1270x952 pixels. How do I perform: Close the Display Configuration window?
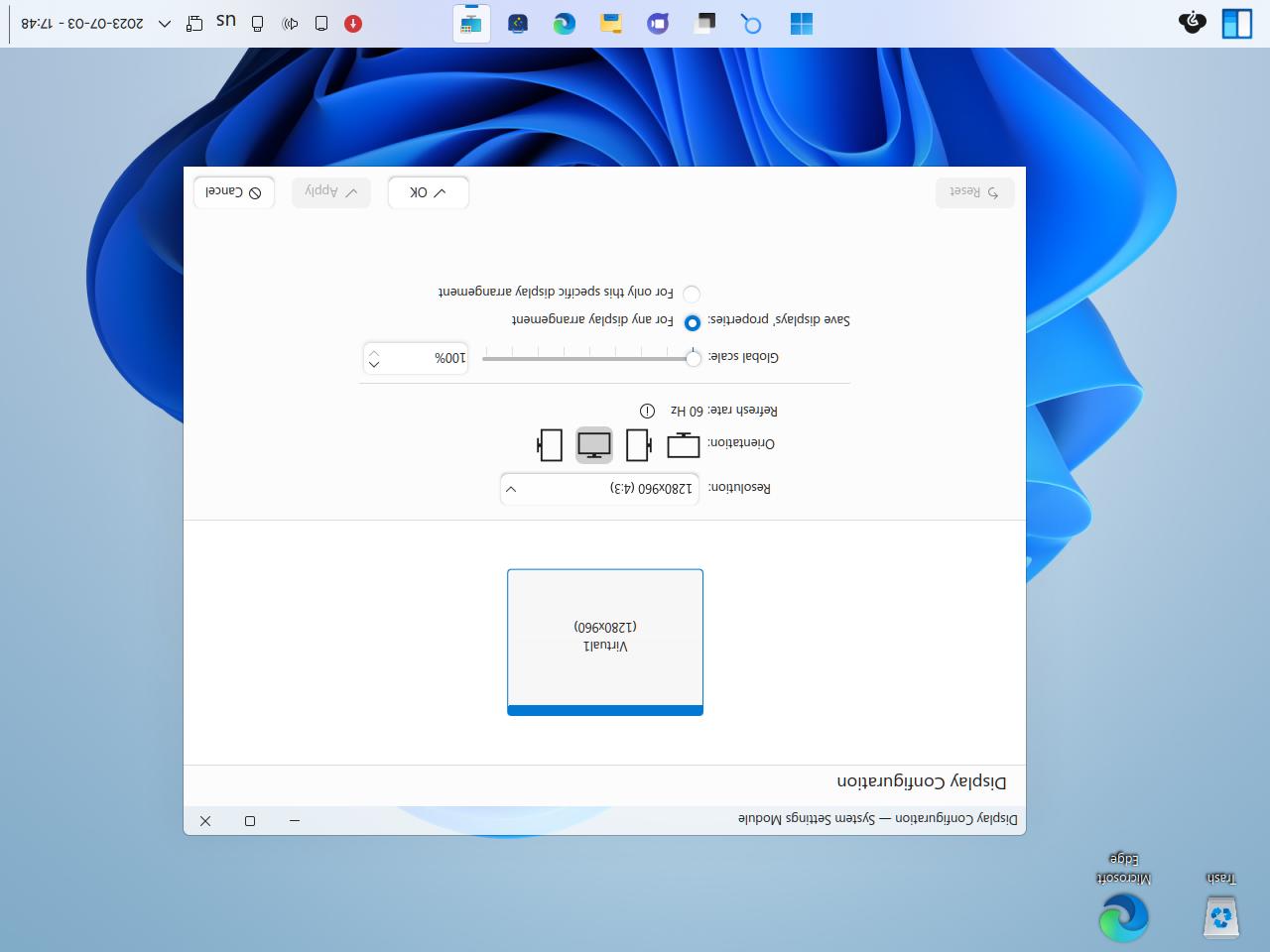pos(205,821)
